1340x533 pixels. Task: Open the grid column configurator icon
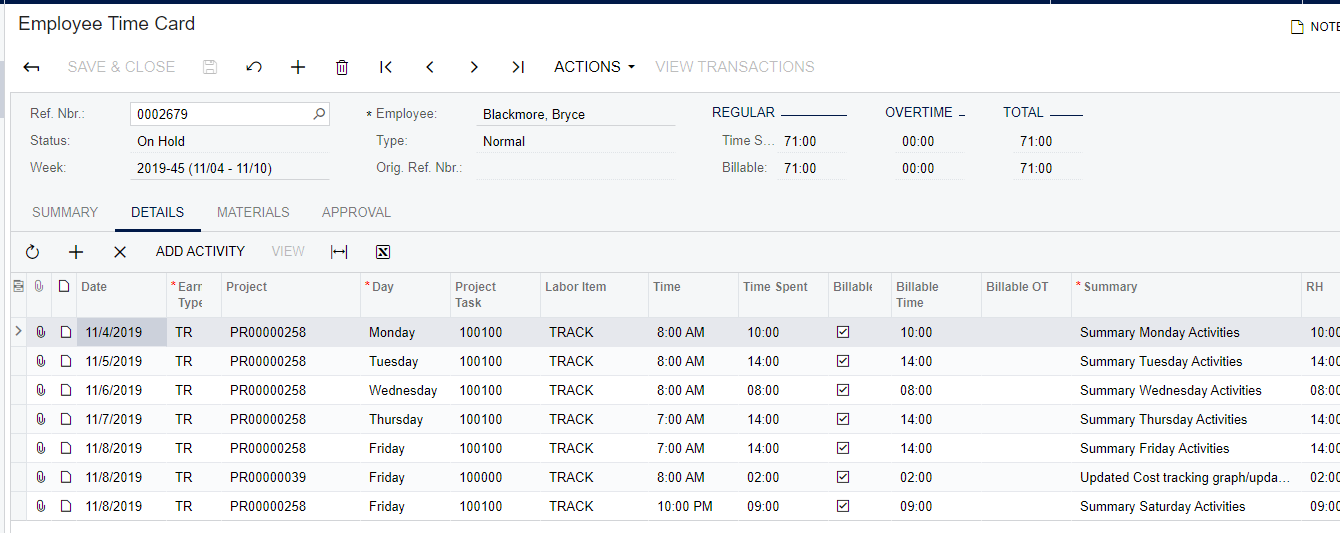point(18,286)
